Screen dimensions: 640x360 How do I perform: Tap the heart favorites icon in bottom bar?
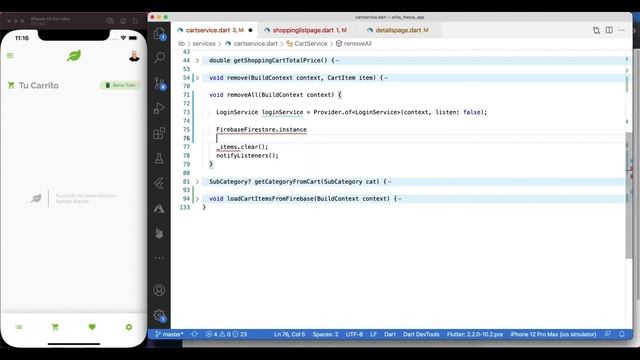[x=92, y=327]
